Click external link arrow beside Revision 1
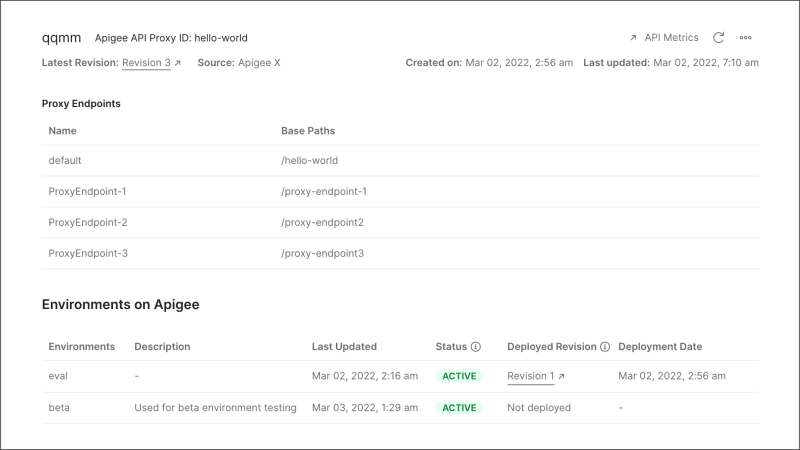 coord(561,376)
